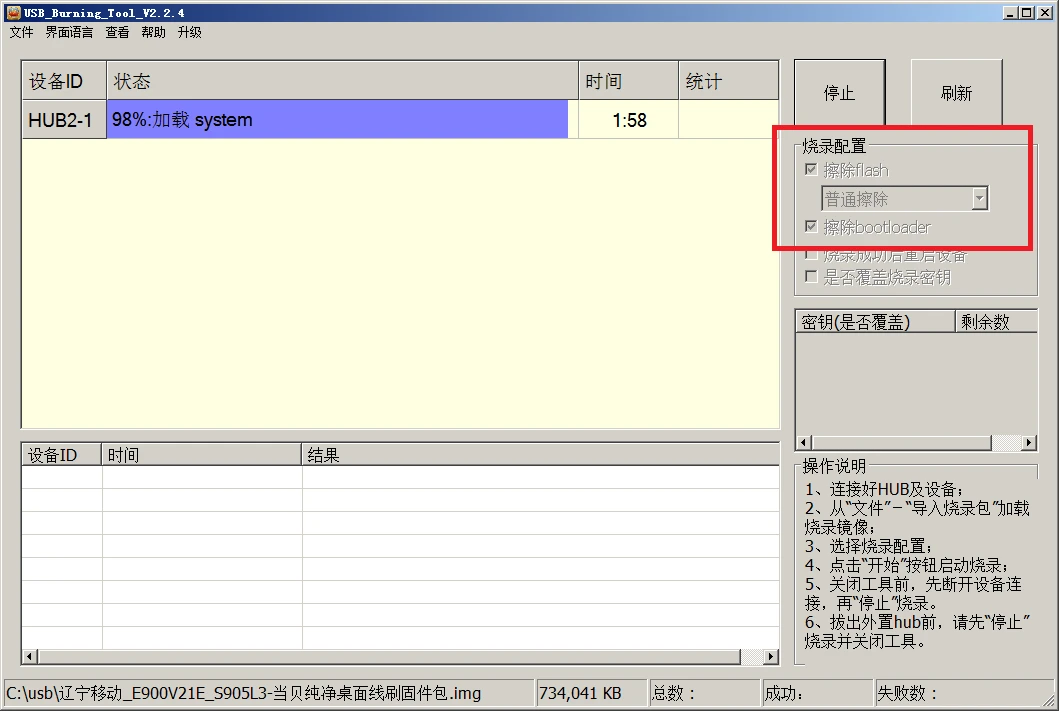Expand the 普通擦除 dropdown

[979, 199]
